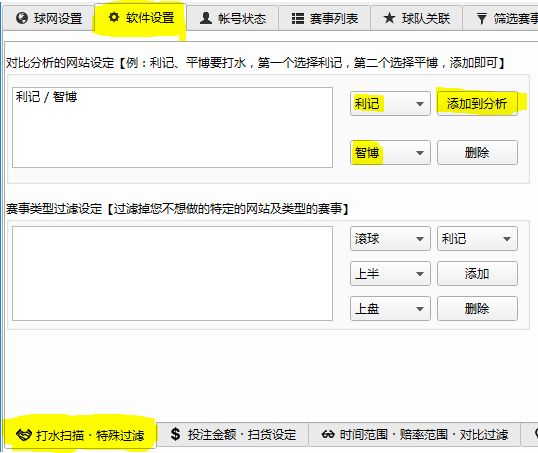Select the 利记 / 智博 list entry
This screenshot has height=453, width=538.
(46, 97)
